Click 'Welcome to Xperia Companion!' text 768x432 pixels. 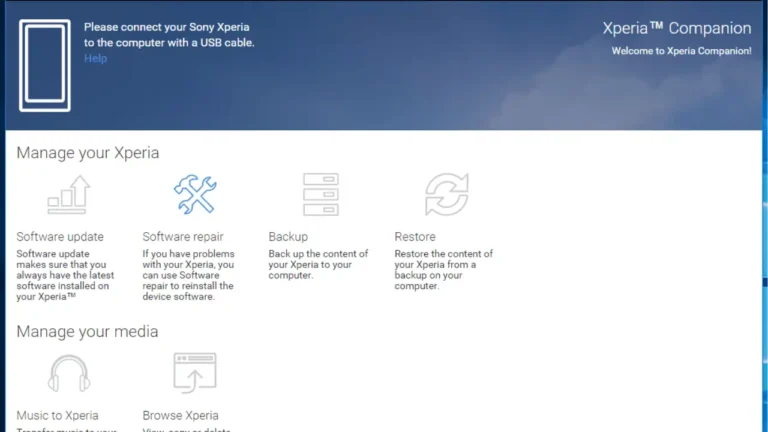[681, 51]
